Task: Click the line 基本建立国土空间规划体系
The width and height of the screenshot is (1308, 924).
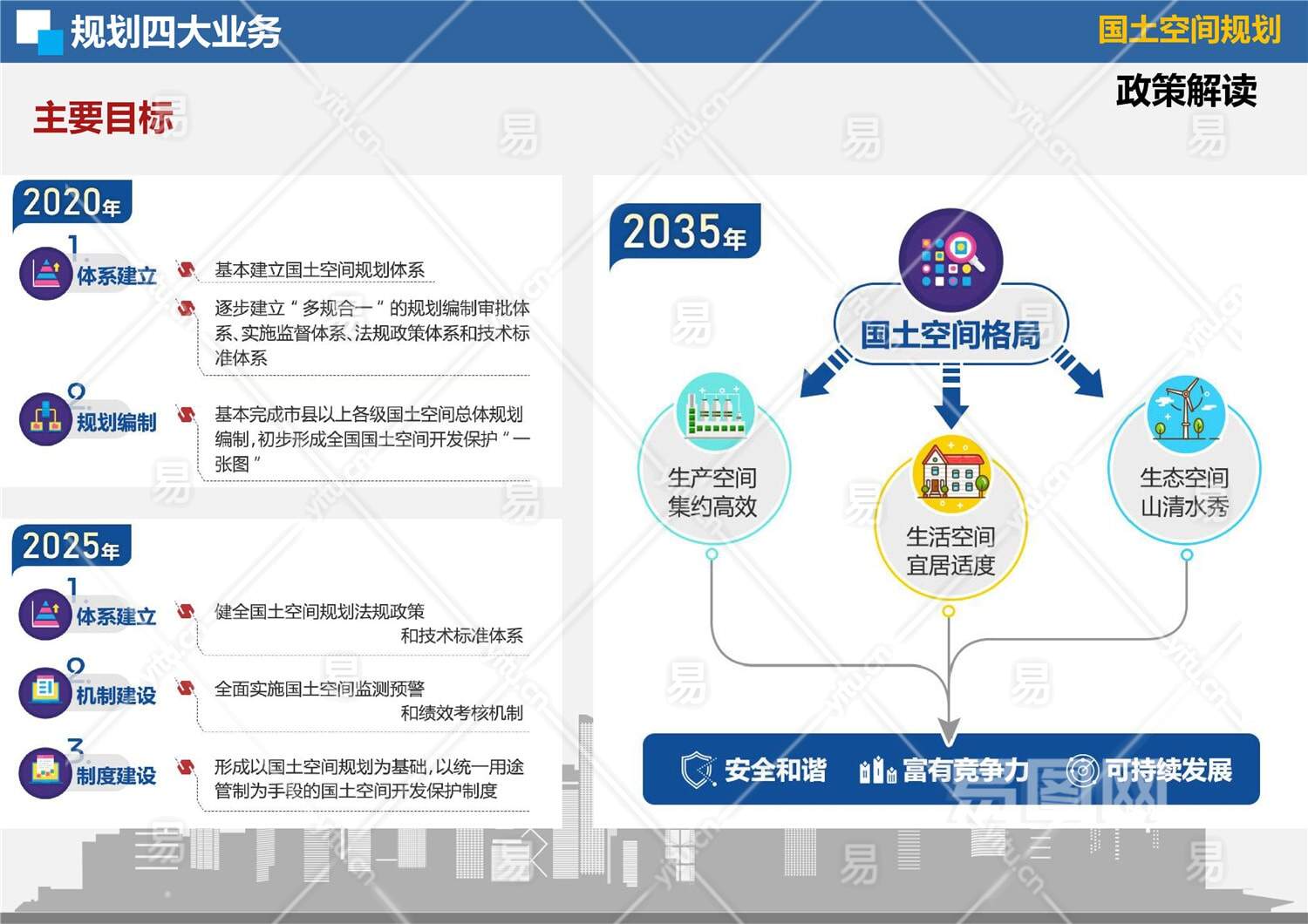Action: [x=320, y=270]
